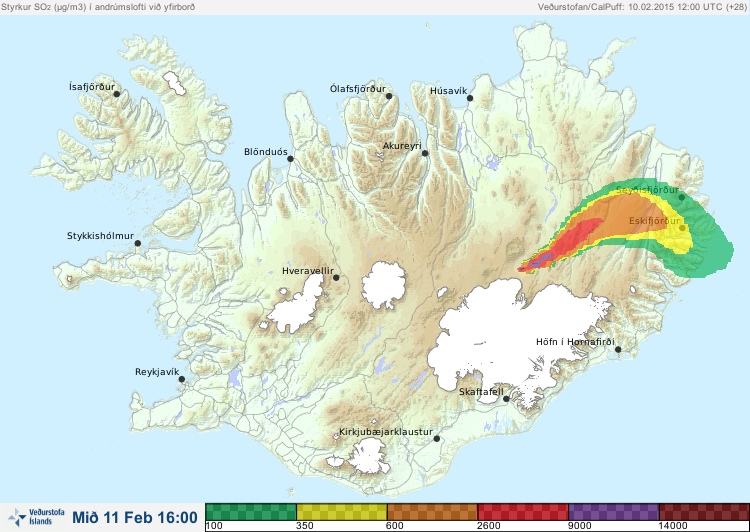The image size is (750, 532).
Task: Click the 'Eskifjörður' label
Action: point(654,221)
